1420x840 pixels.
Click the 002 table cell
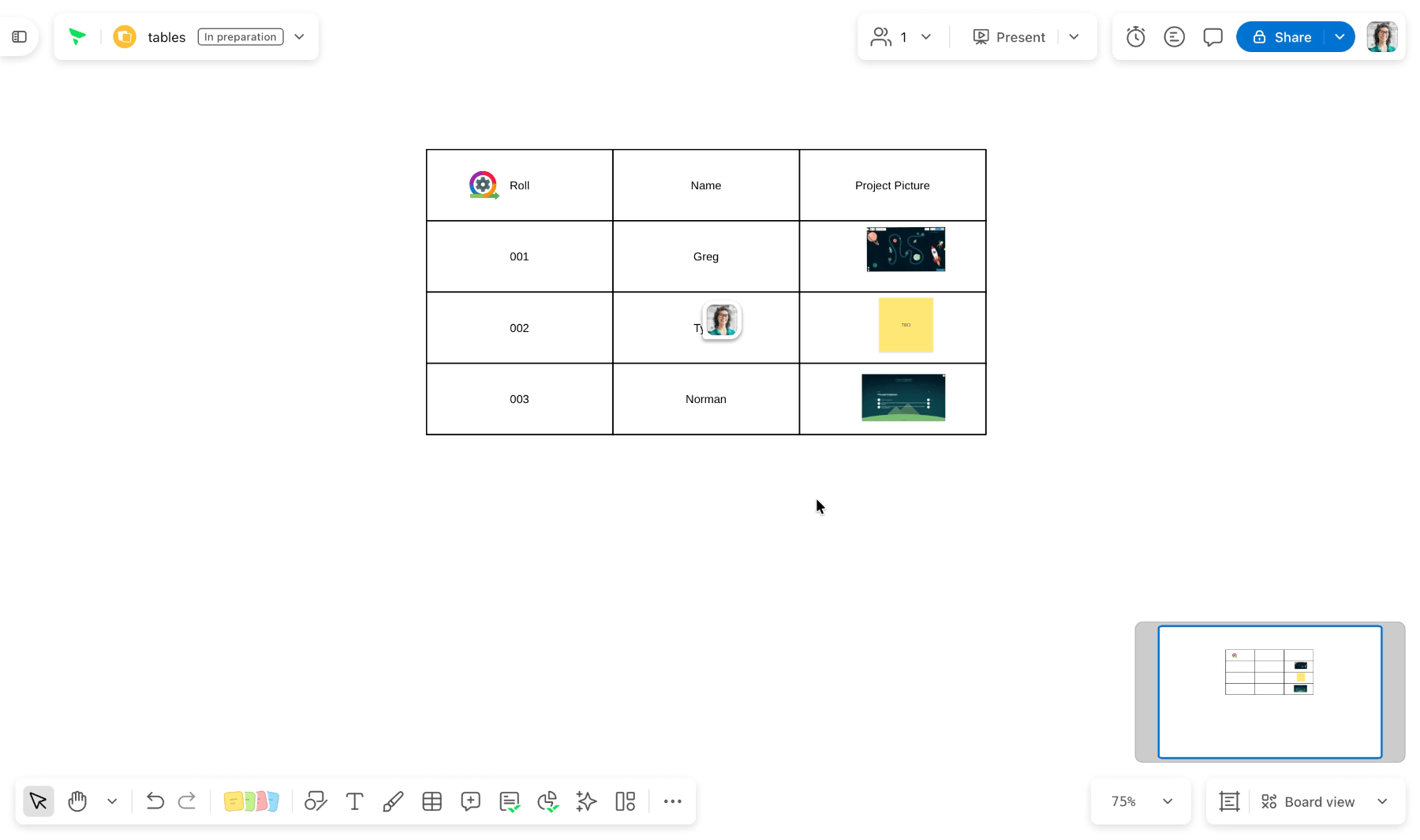[519, 328]
